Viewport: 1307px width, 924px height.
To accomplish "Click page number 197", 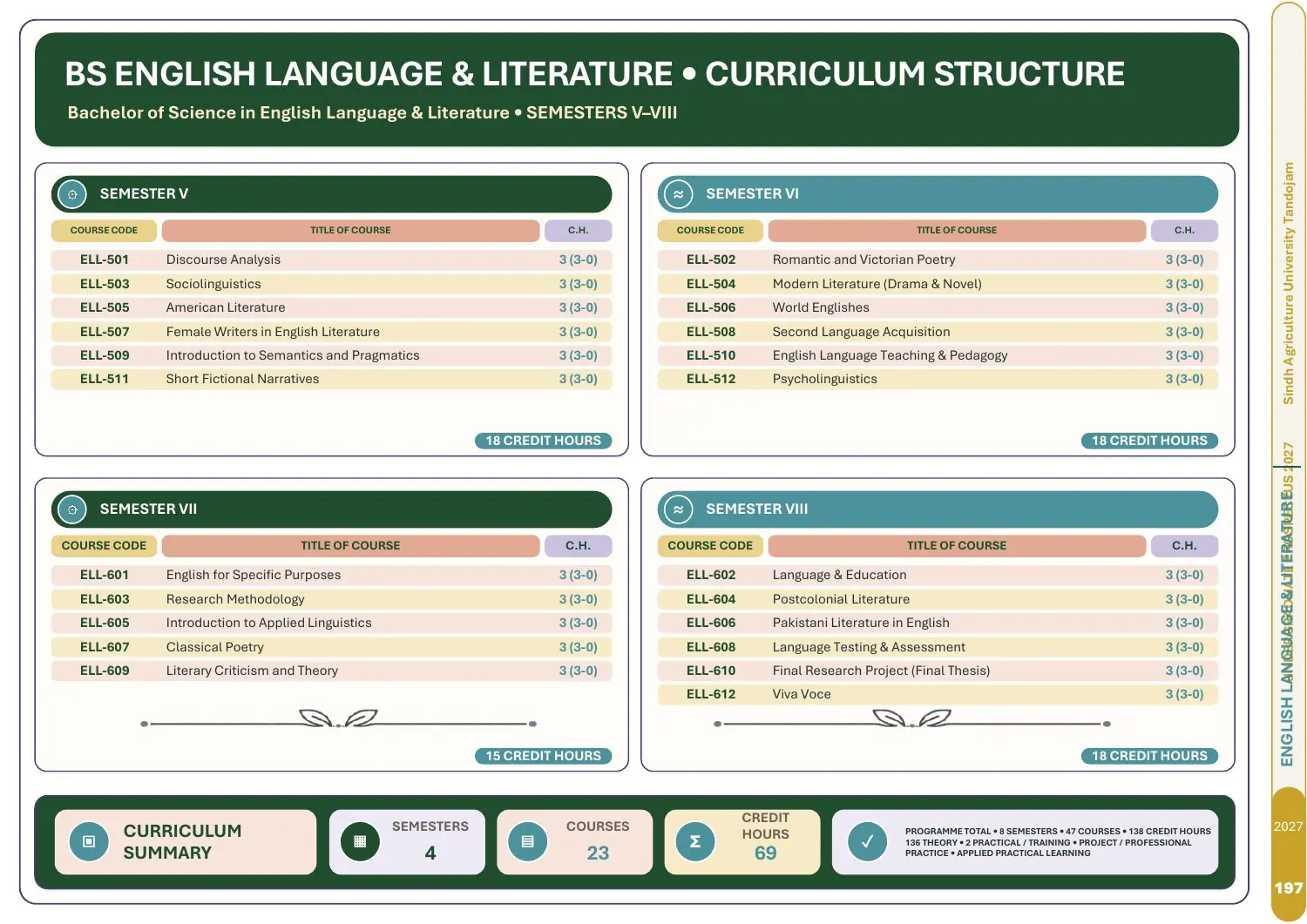I will pyautogui.click(x=1289, y=888).
